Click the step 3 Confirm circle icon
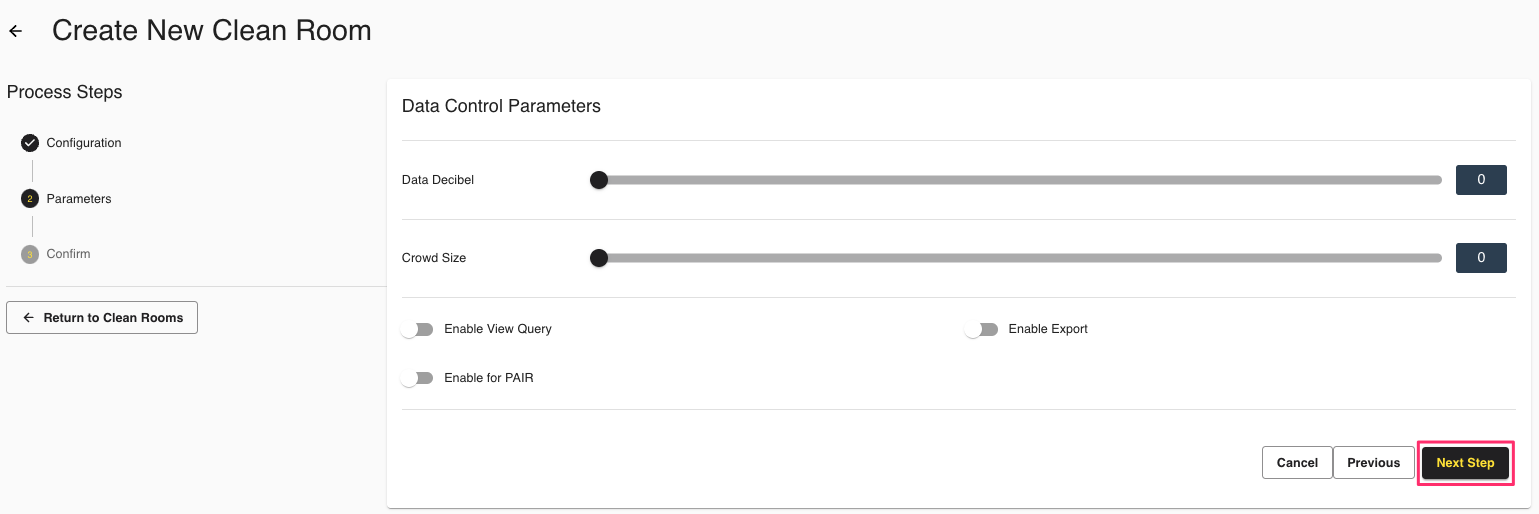Viewport: 1539px width, 514px height. click(x=30, y=254)
